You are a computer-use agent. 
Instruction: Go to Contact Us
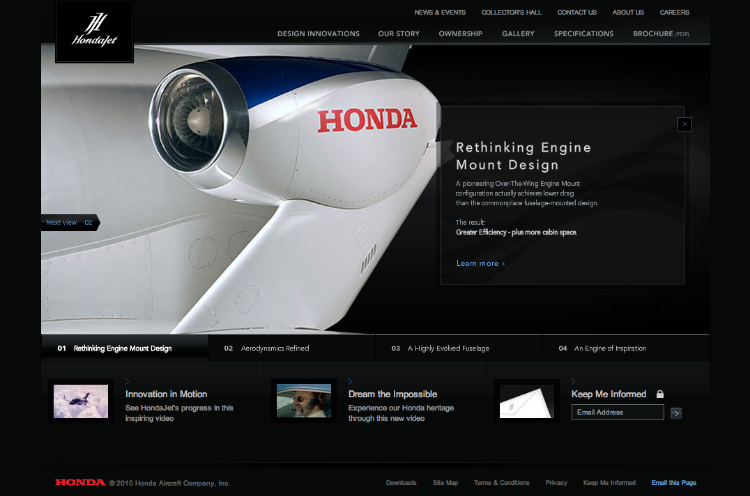pyautogui.click(x=577, y=12)
